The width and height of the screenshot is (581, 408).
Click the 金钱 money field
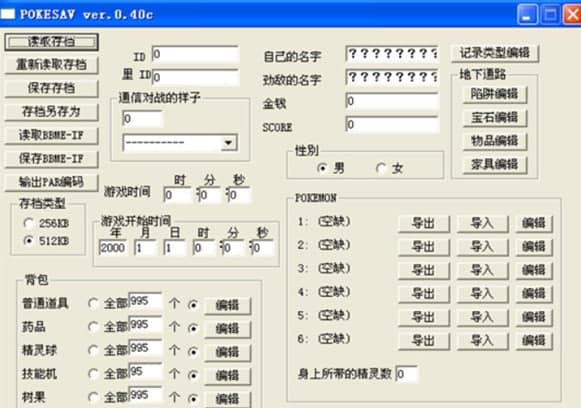tap(392, 101)
